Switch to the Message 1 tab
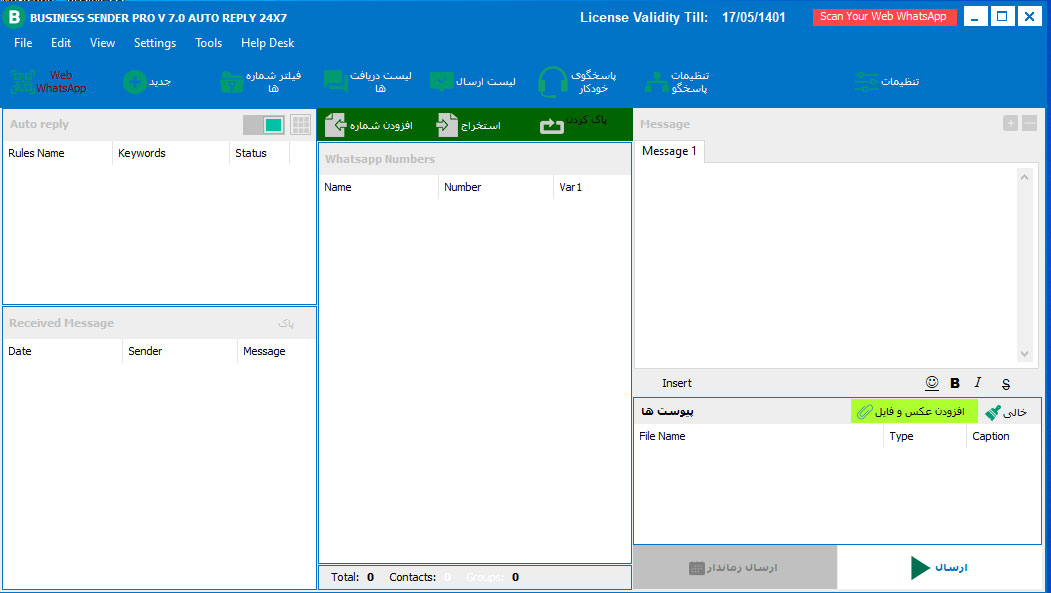This screenshot has width=1051, height=593. [x=669, y=151]
